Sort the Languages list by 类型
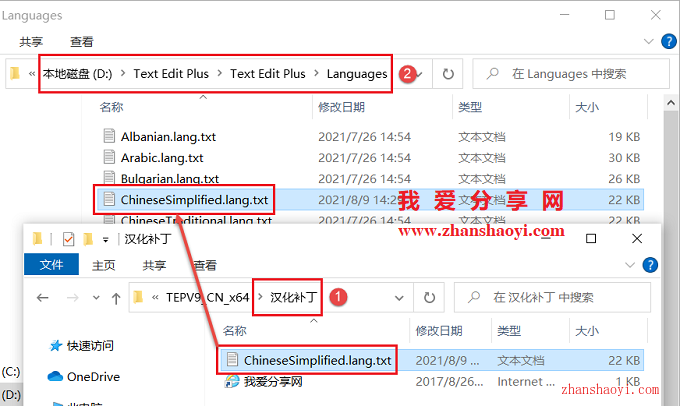Screen dimensions: 680x406 click(470, 107)
